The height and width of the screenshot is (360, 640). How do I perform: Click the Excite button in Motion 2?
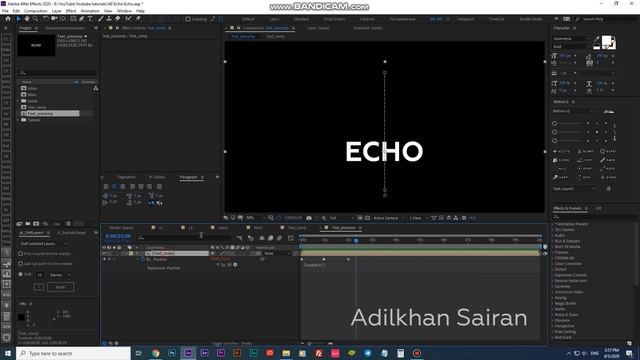click(562, 151)
